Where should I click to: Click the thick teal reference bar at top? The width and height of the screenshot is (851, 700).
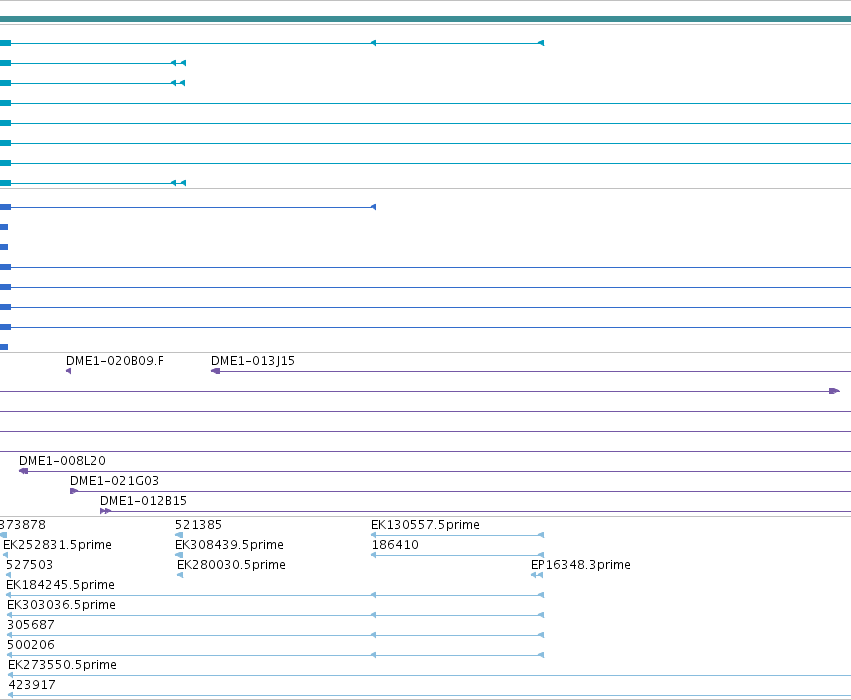tap(426, 19)
